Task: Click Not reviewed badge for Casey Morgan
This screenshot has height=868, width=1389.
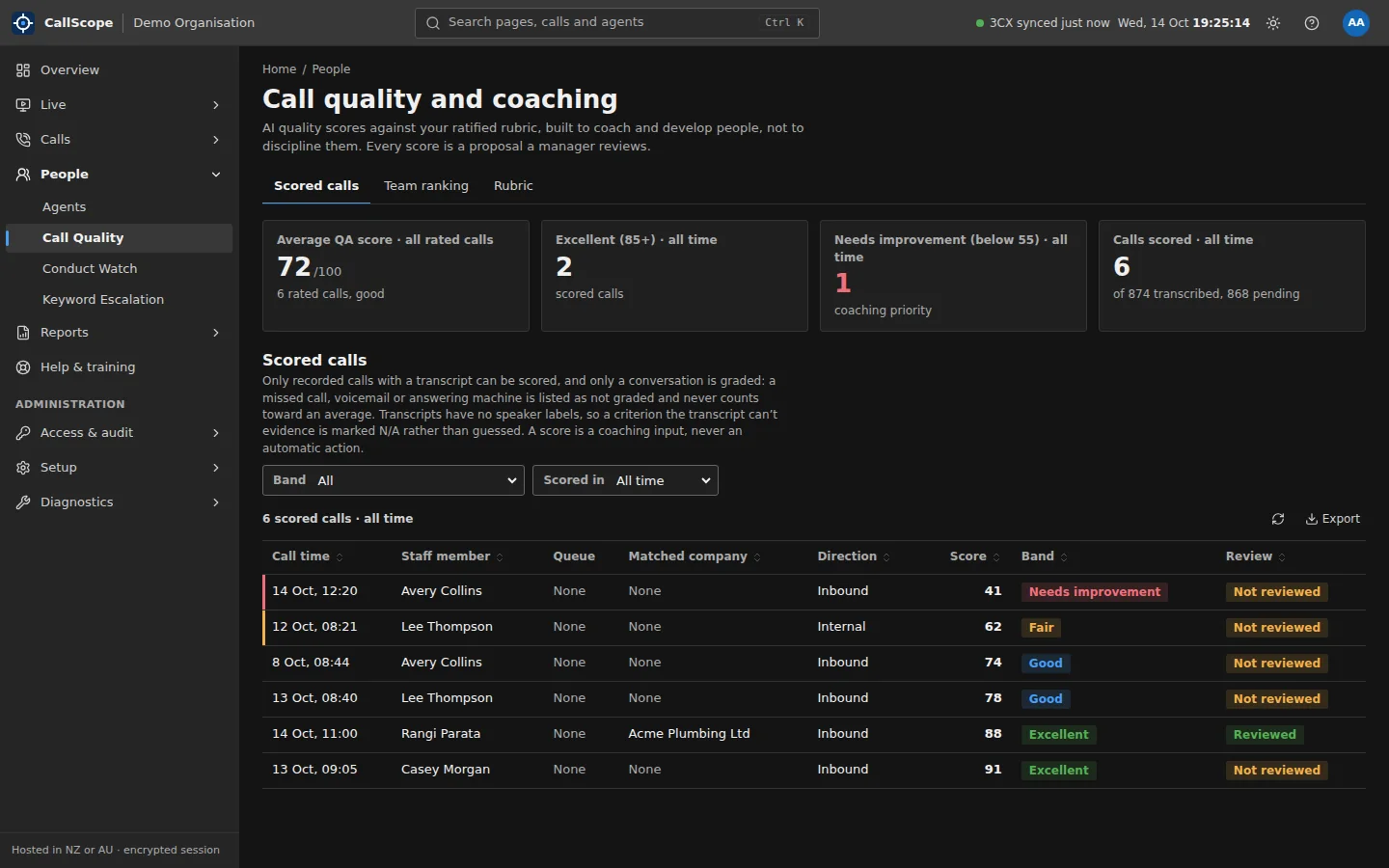Action: [1277, 771]
